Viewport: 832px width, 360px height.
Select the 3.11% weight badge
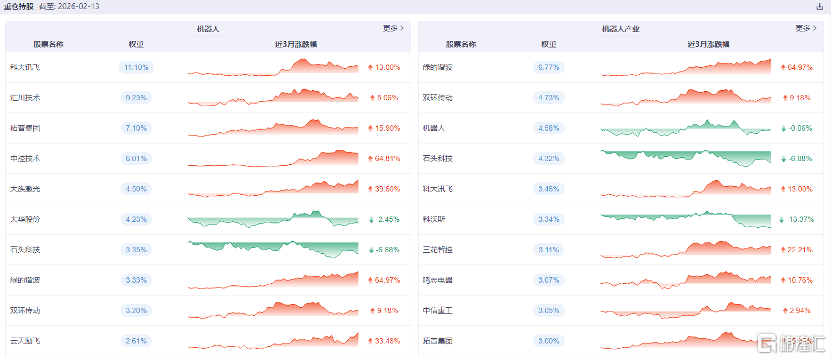click(549, 250)
